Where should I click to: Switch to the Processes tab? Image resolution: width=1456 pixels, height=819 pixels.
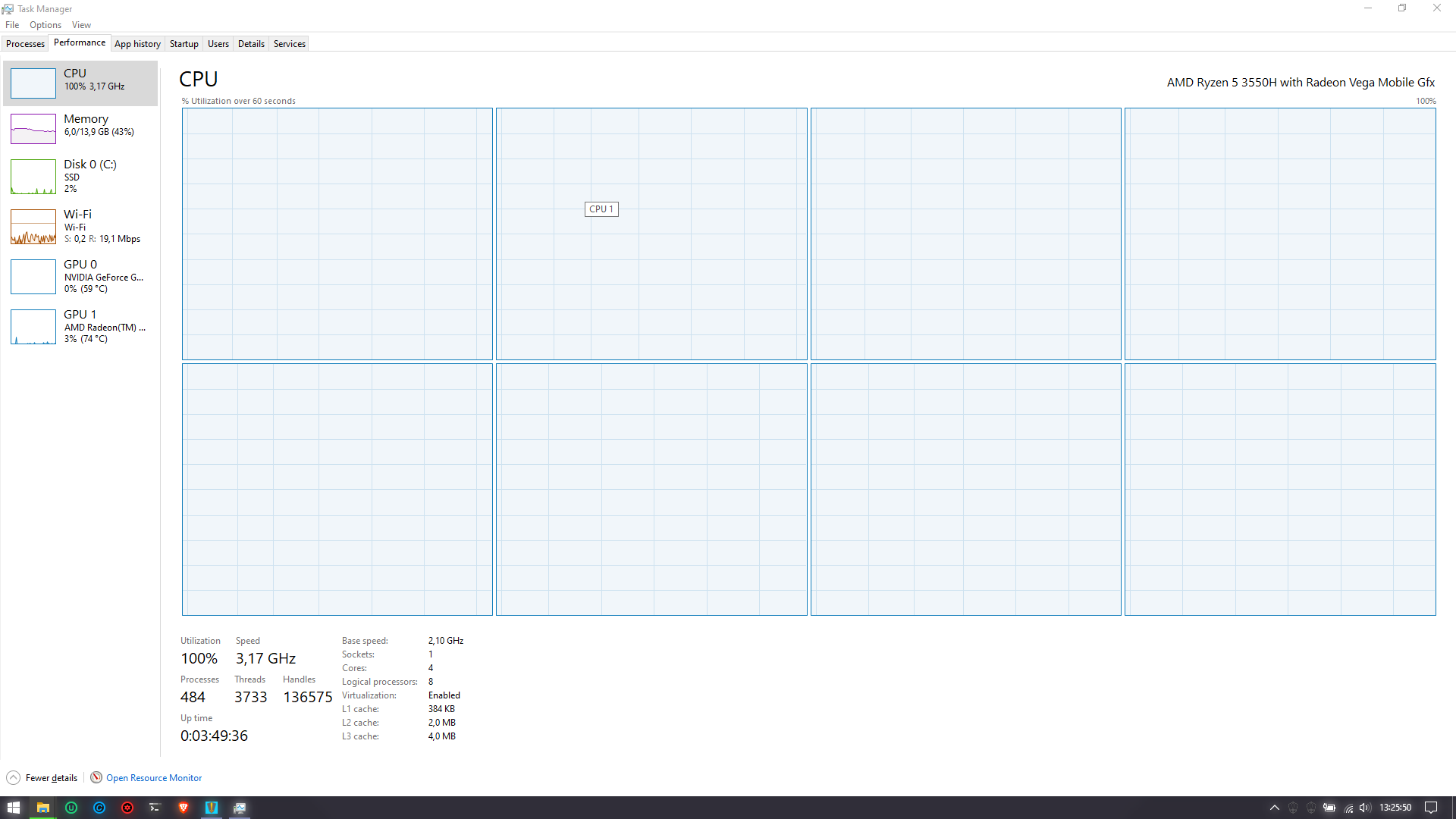[25, 43]
